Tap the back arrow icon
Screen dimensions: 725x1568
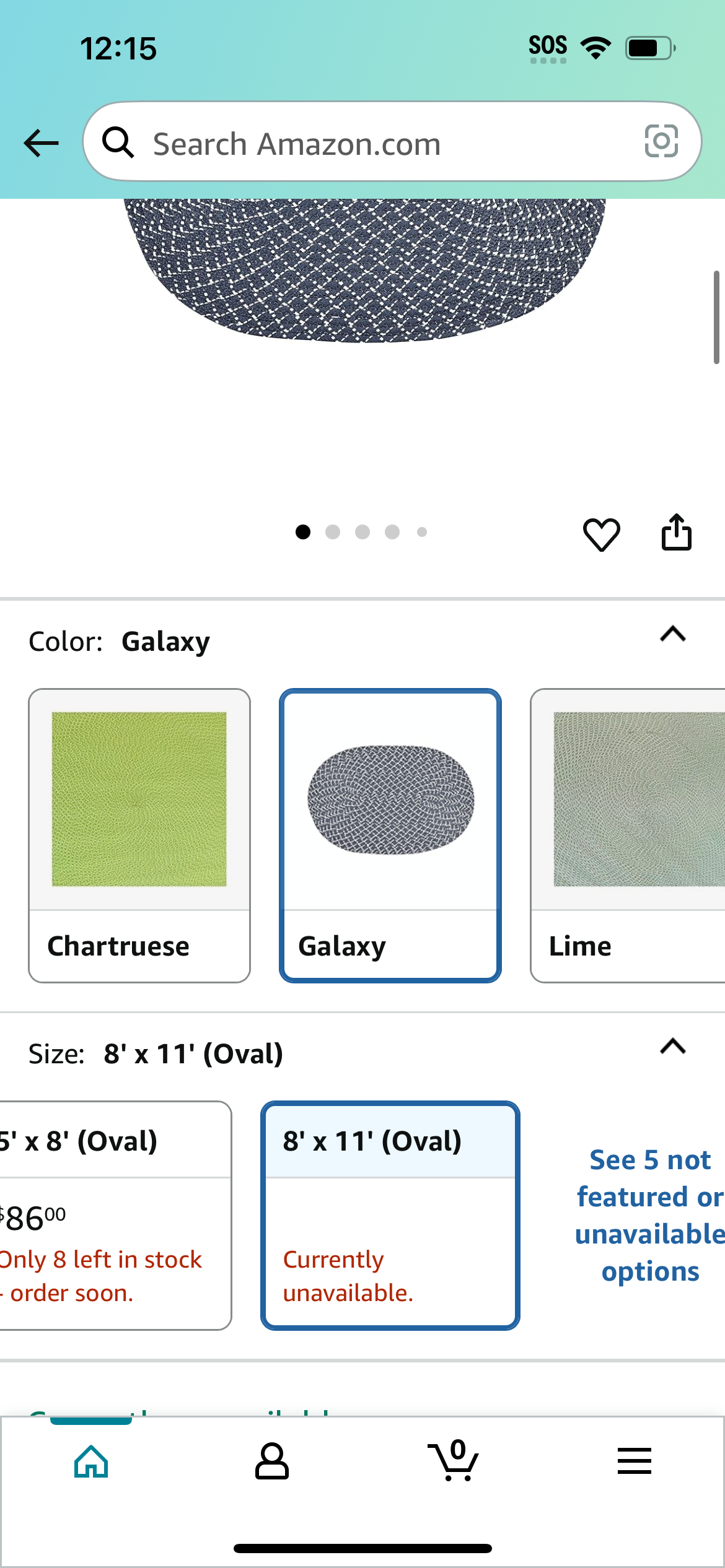41,143
